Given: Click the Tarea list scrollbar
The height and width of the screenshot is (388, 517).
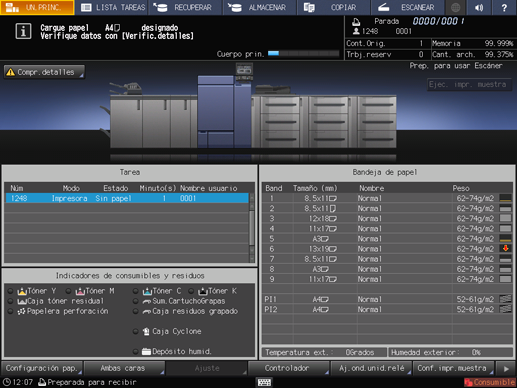Looking at the screenshot, I should pos(252,228).
